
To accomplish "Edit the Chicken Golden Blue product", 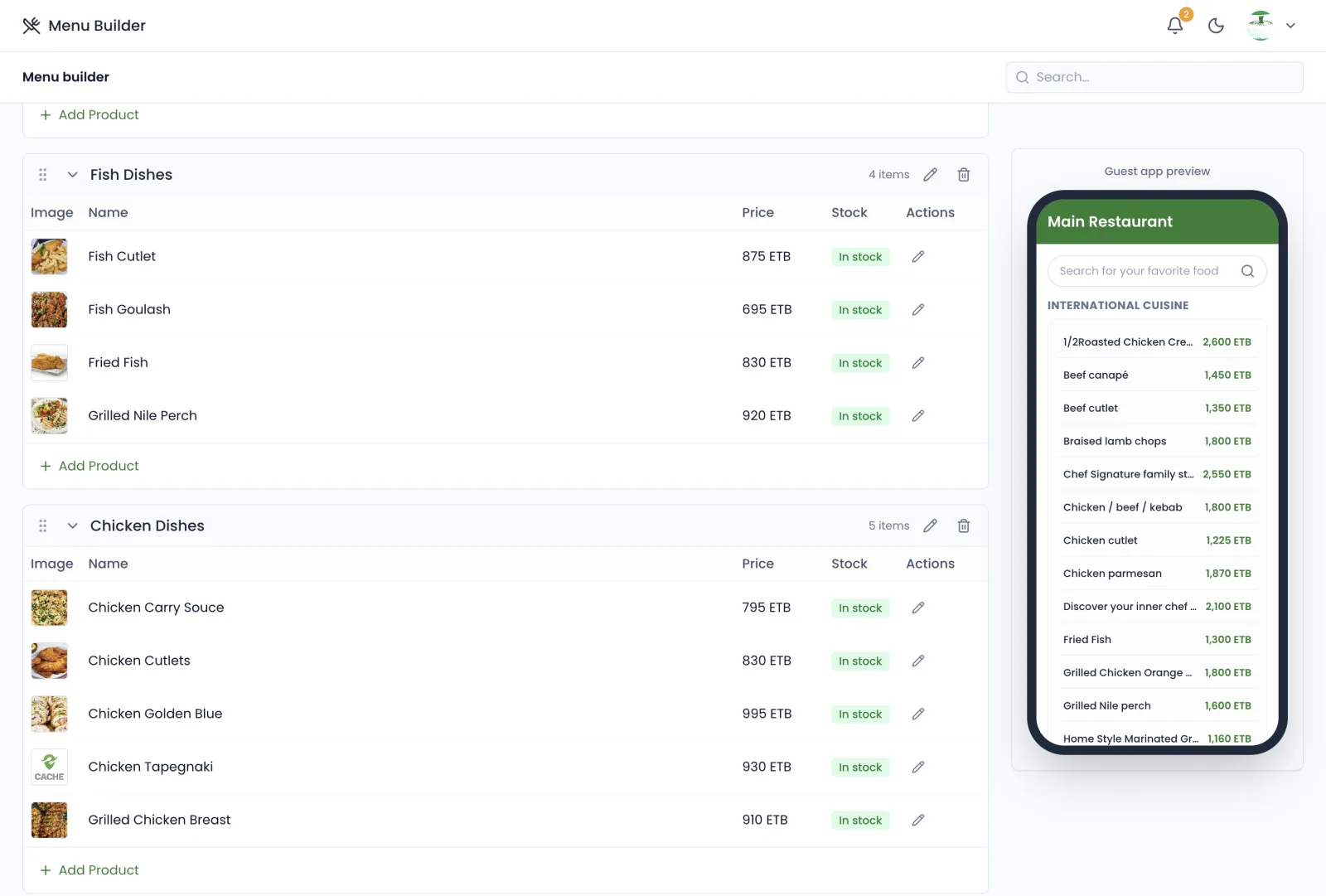I will [x=918, y=714].
